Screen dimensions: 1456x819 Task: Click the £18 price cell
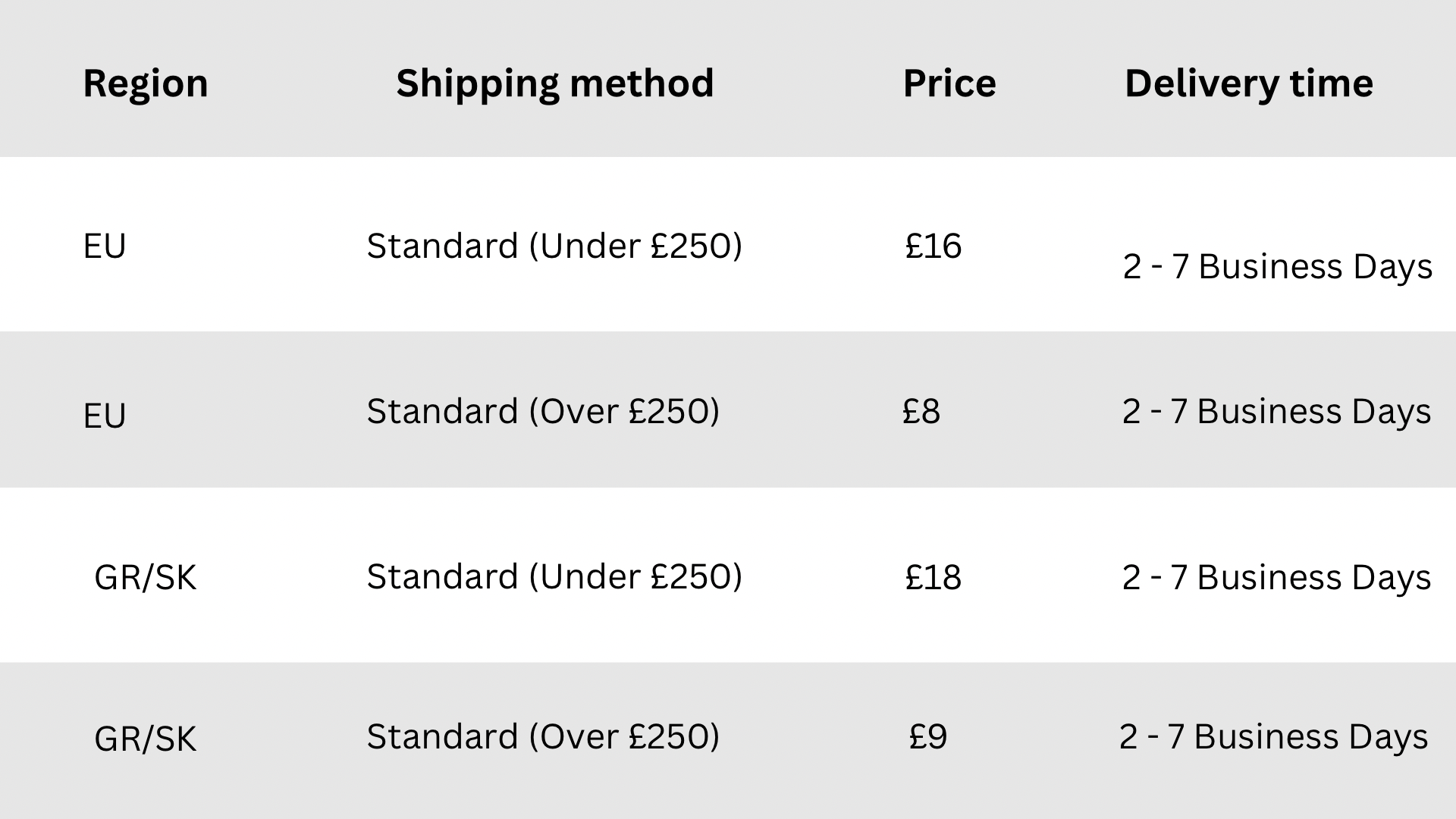[x=933, y=577]
